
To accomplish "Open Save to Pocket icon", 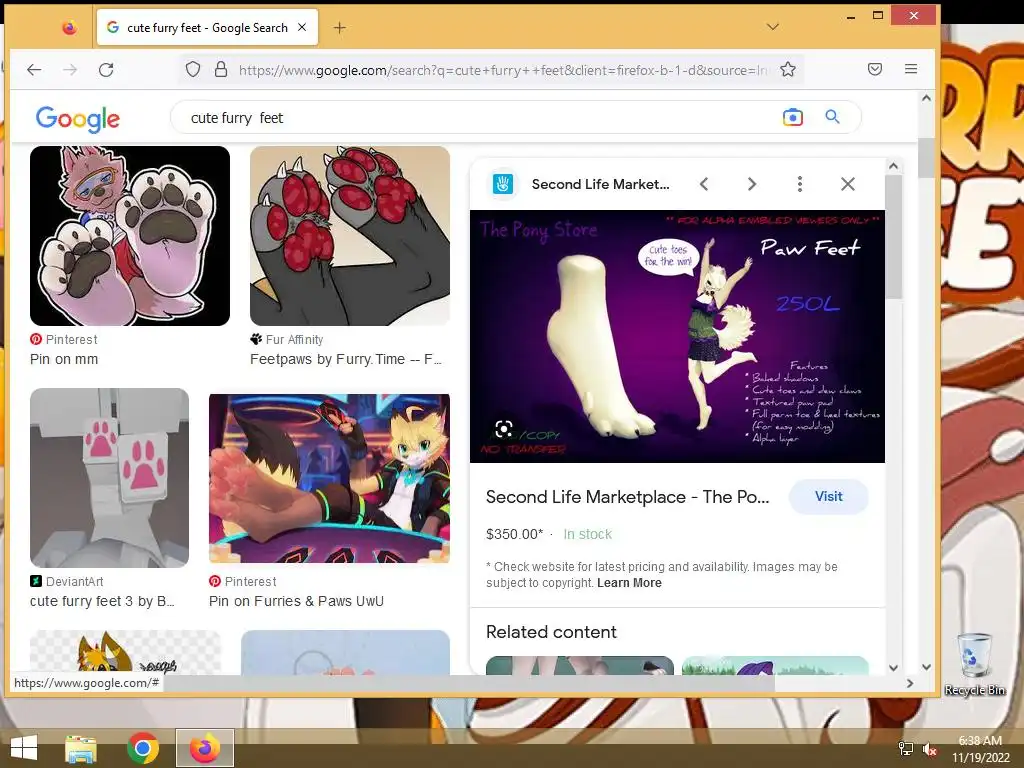I will click(x=875, y=69).
